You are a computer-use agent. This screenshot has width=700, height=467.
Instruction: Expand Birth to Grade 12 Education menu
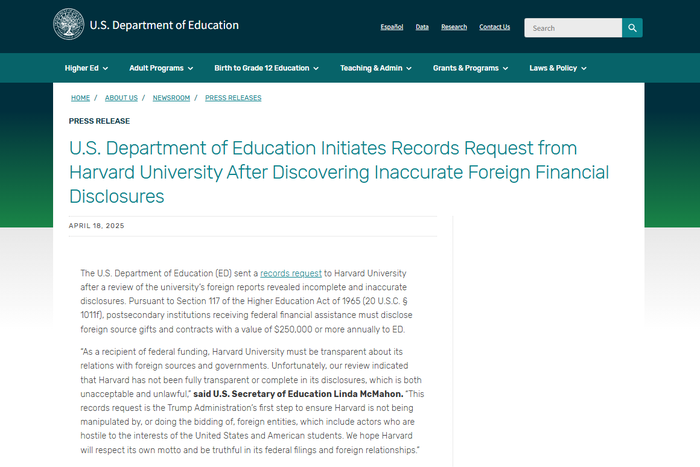pos(267,68)
